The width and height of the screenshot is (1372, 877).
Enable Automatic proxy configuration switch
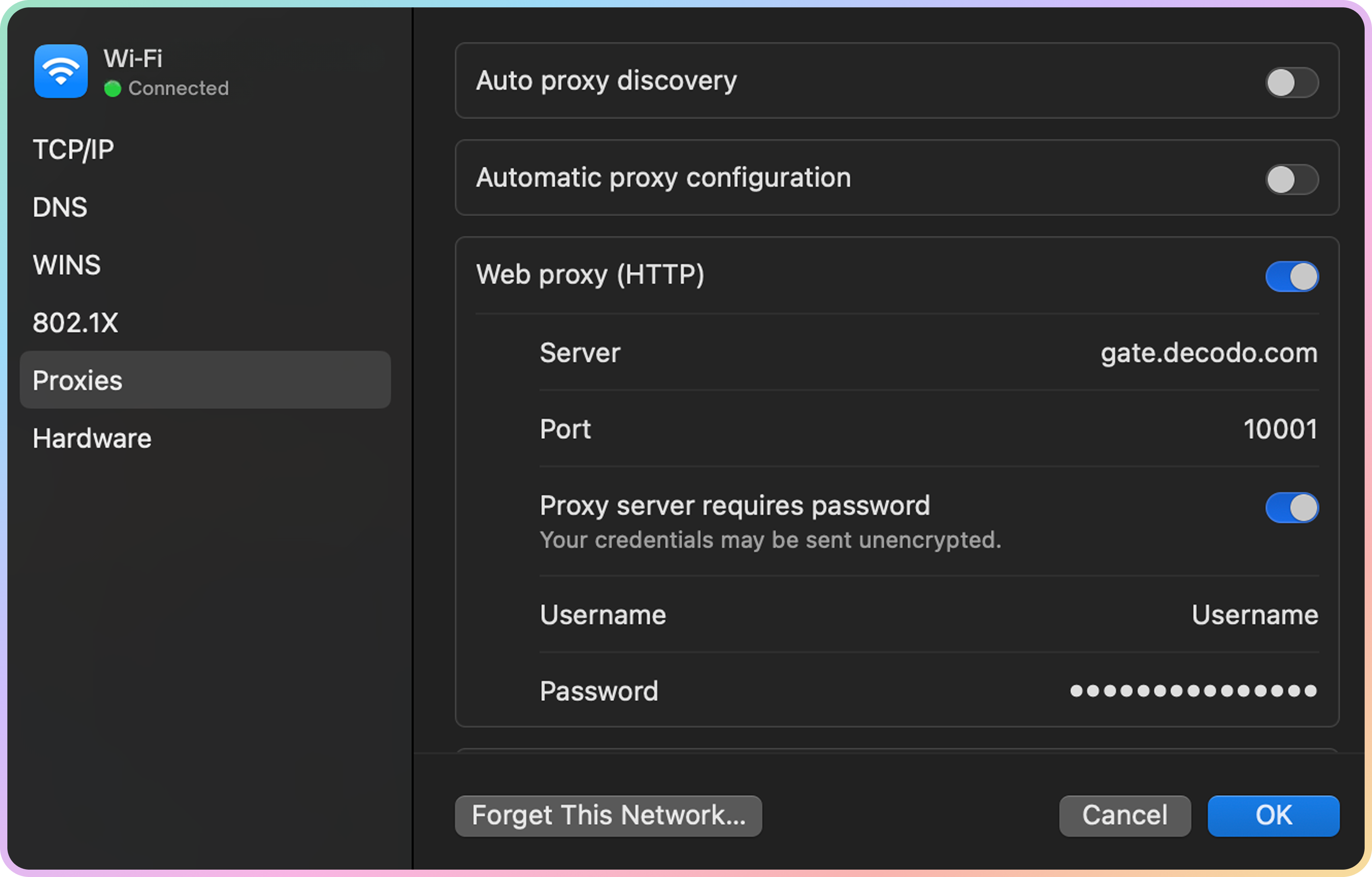tap(1291, 180)
